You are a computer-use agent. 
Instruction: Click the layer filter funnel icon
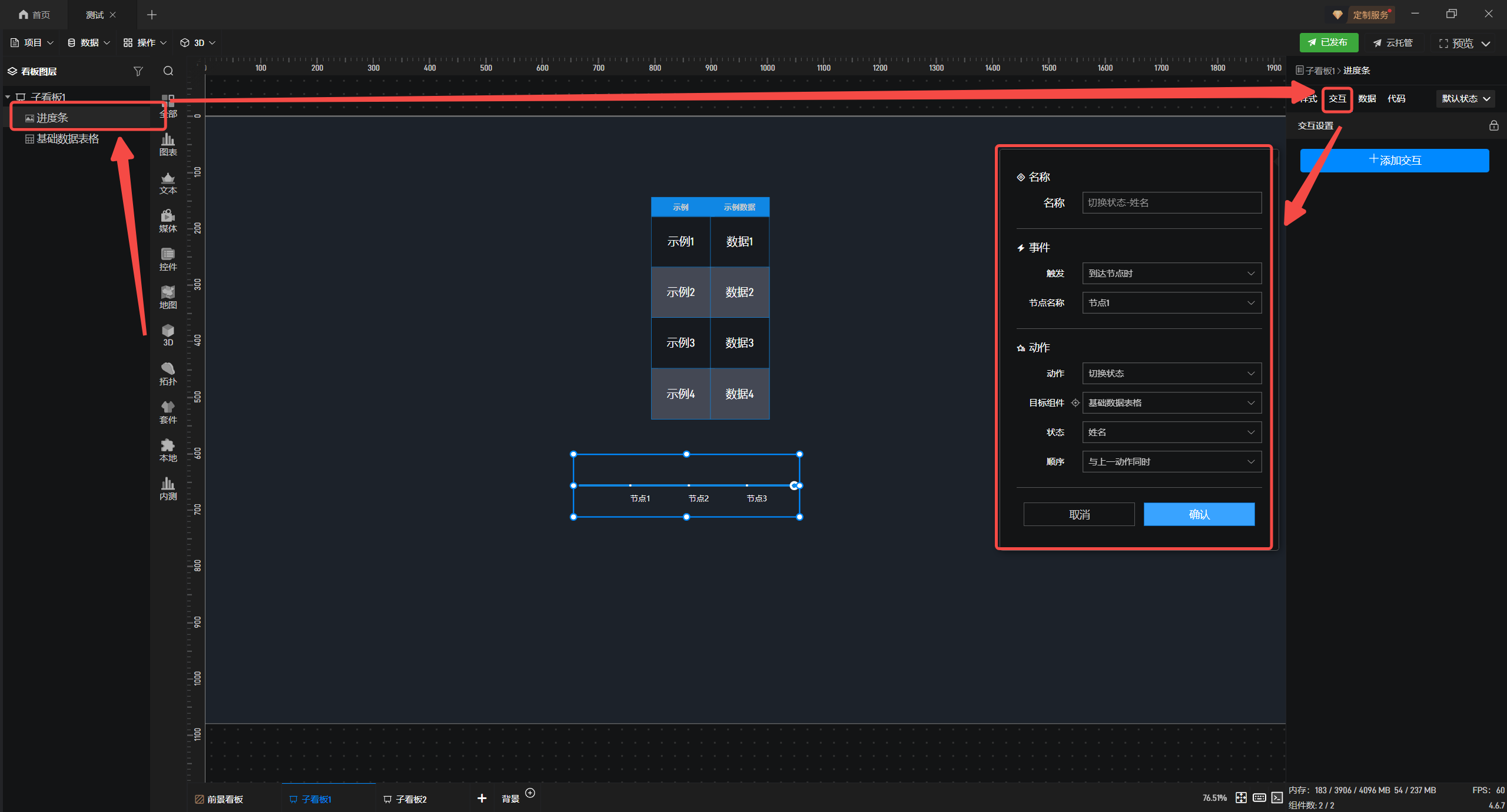(138, 71)
